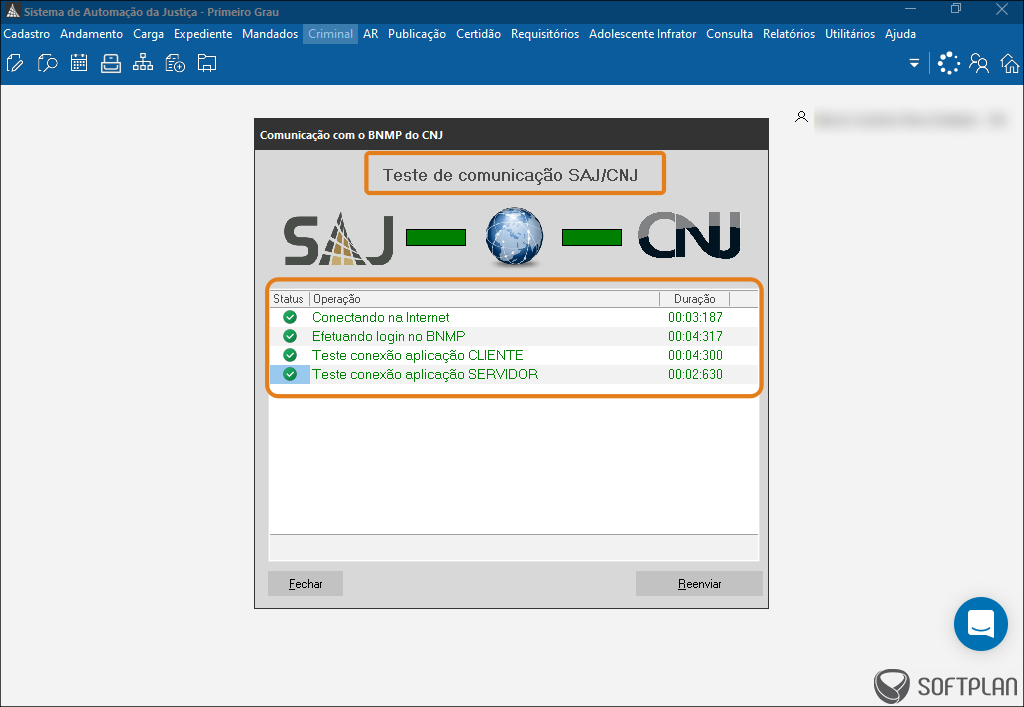
Task: Click the dialog title Comunicação com o BNMP do CNJ
Action: pyautogui.click(x=351, y=135)
